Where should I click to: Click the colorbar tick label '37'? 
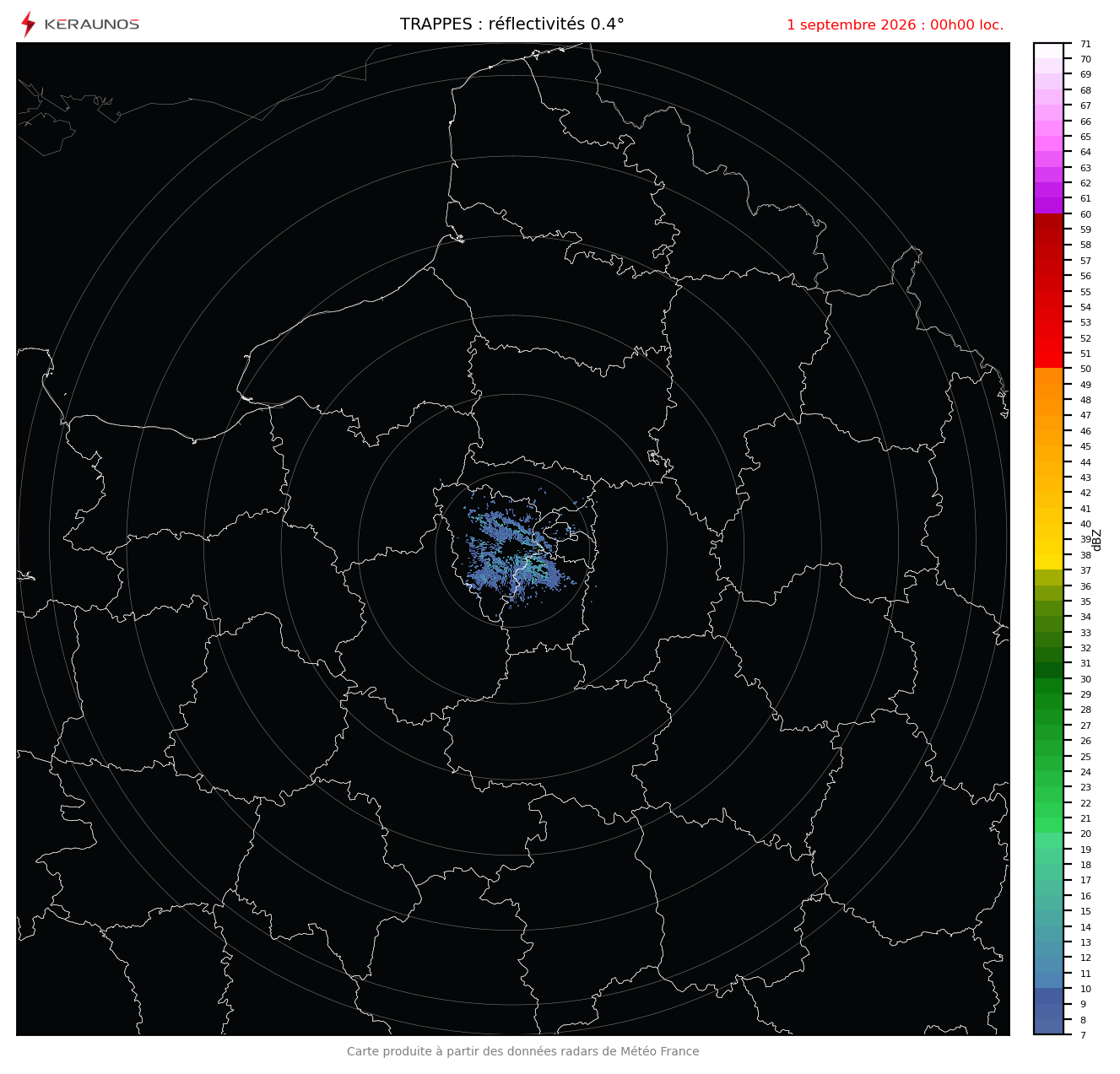[1085, 570]
